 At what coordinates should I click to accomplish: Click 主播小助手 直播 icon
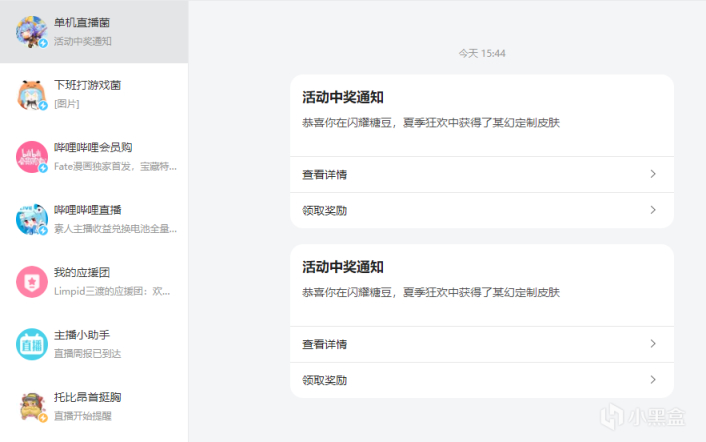coord(32,344)
